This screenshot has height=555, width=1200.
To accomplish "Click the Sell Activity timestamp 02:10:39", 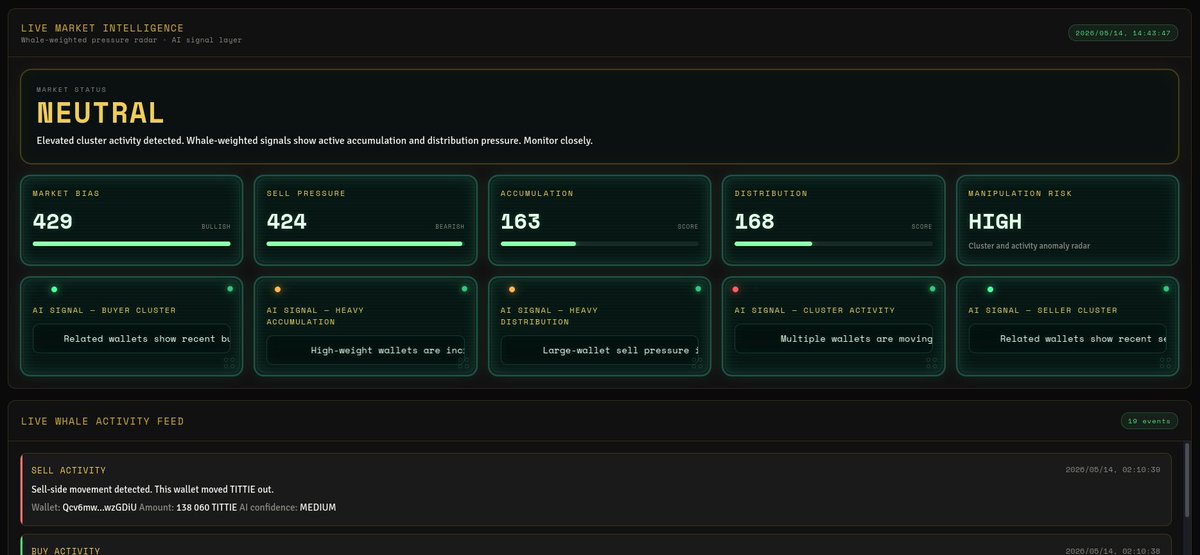I will (1112, 469).
